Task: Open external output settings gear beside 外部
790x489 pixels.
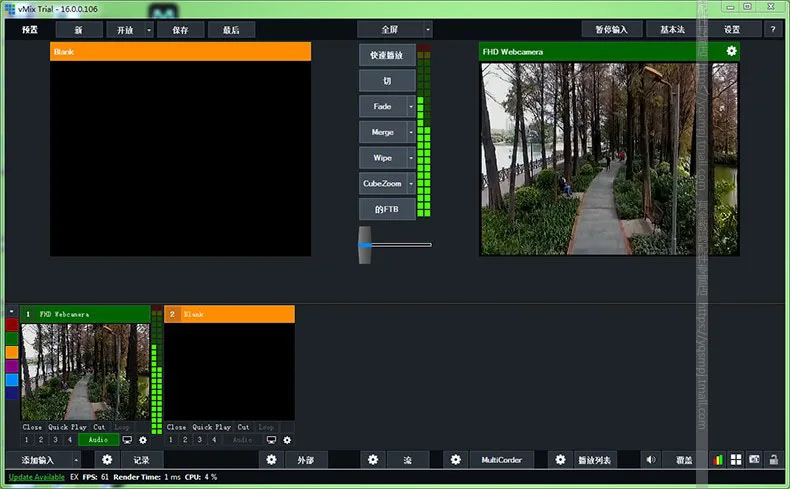Action: 271,460
